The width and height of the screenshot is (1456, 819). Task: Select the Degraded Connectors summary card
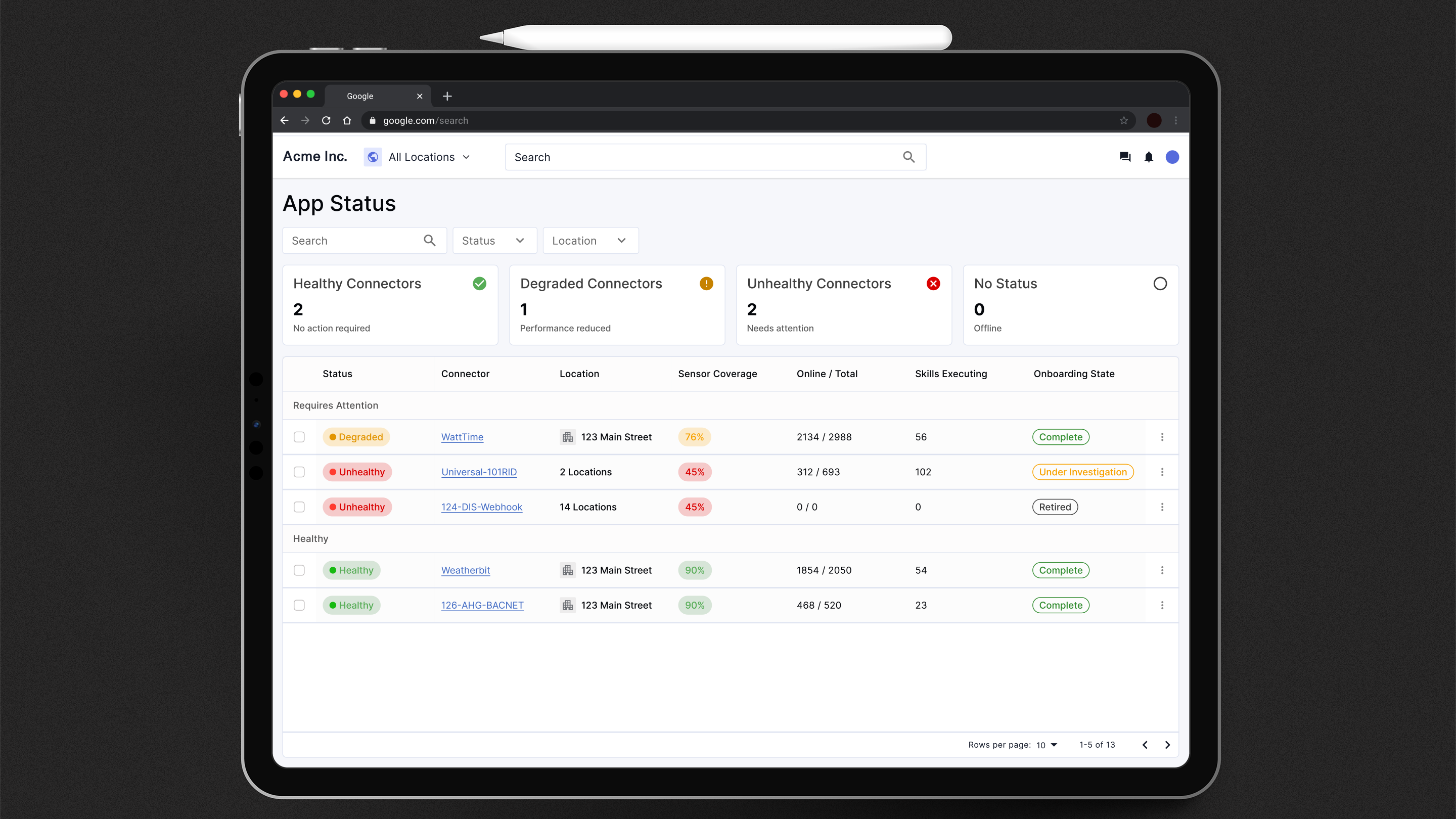(617, 305)
